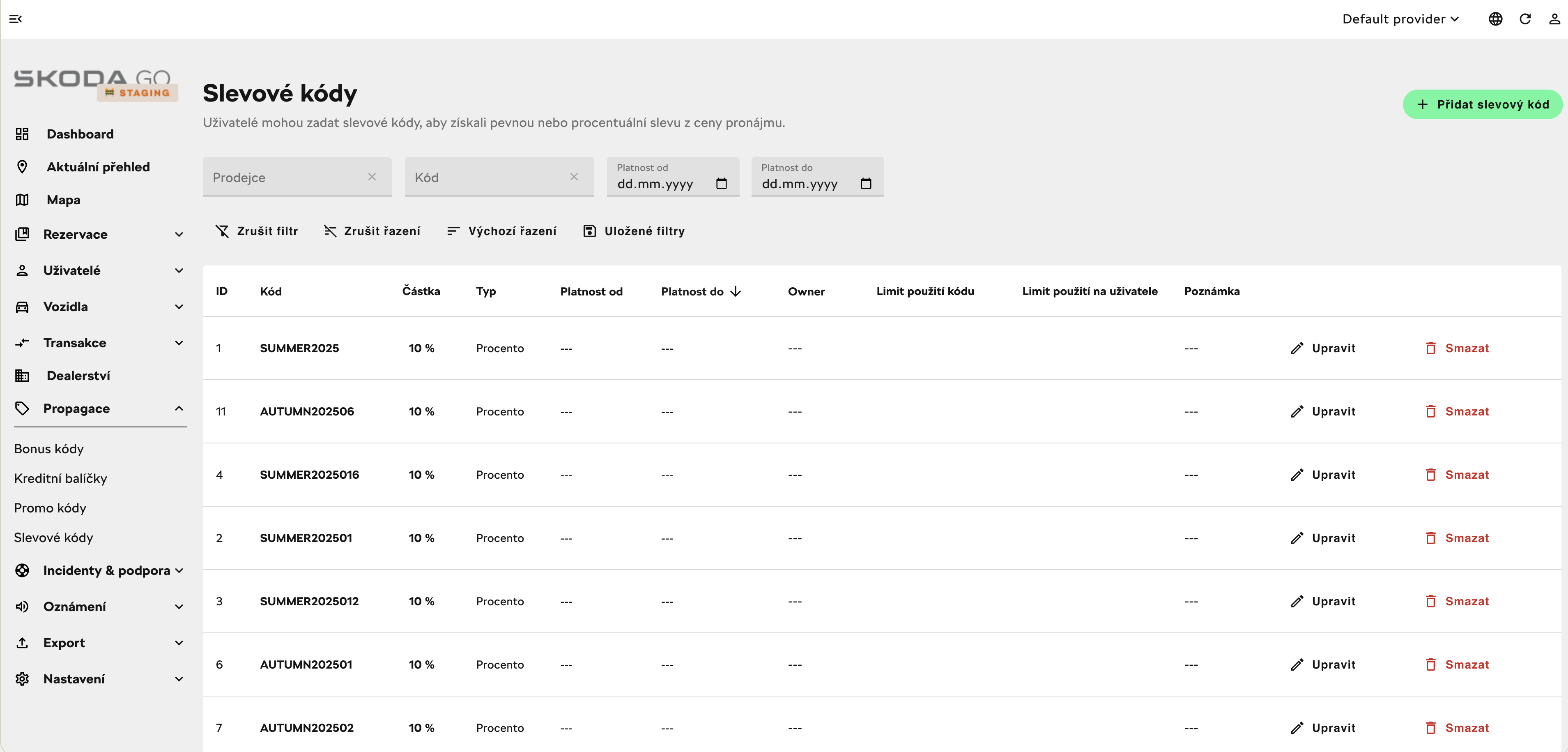Delete the SUMMER2025 discount code
The image size is (1568, 752).
[x=1457, y=348]
